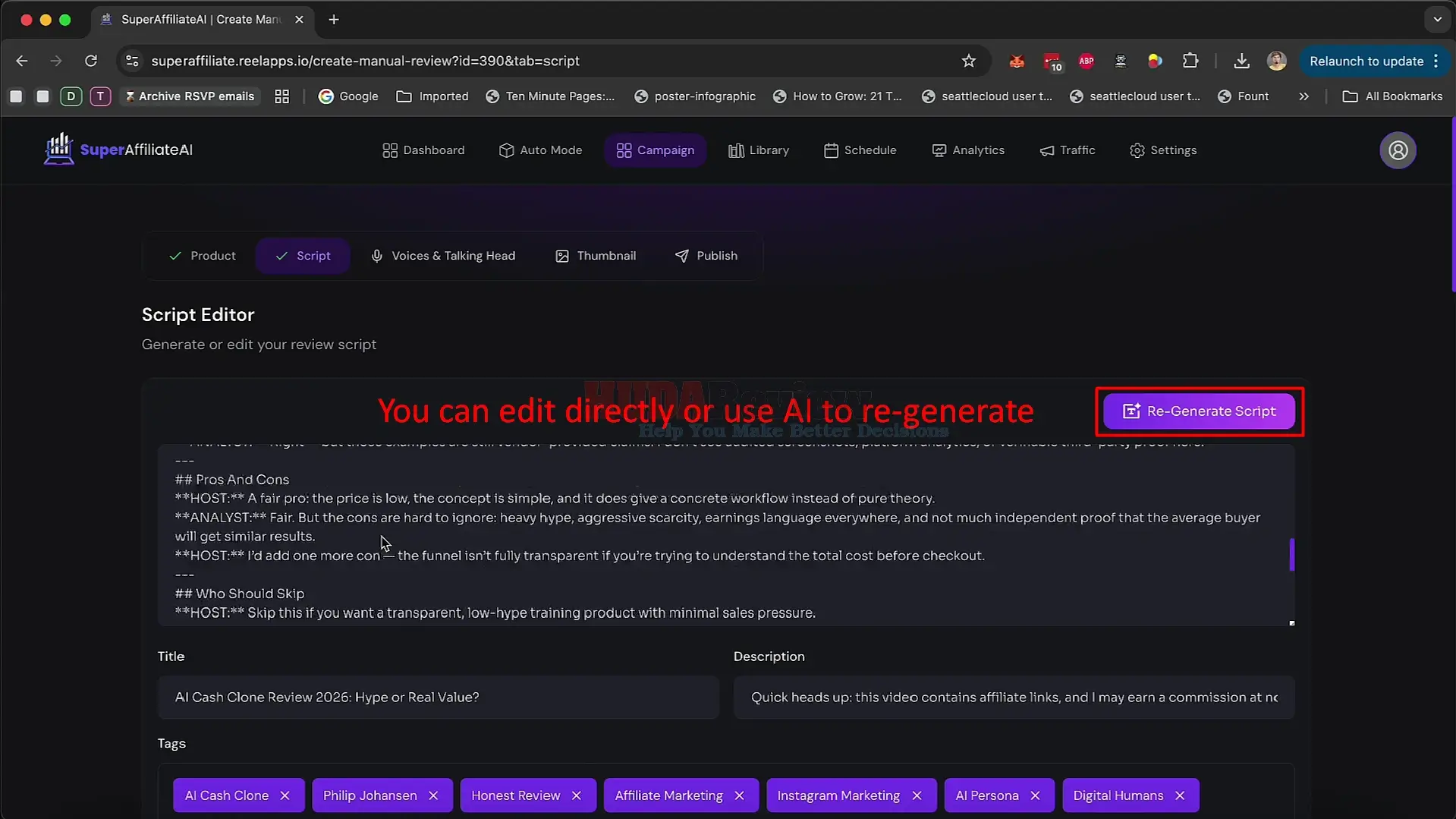View the Analytics page
The height and width of the screenshot is (819, 1456).
pyautogui.click(x=968, y=150)
